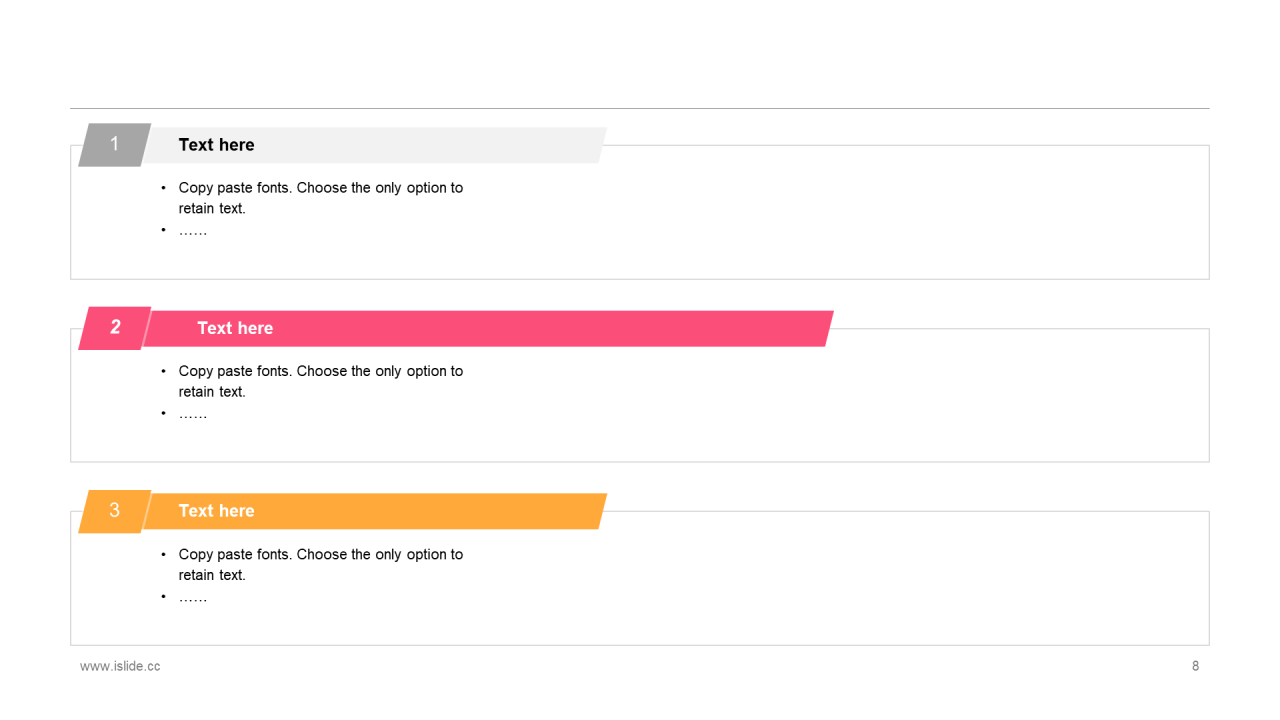
Task: Click the "Text here" title in the pink banner
Action: (x=235, y=328)
